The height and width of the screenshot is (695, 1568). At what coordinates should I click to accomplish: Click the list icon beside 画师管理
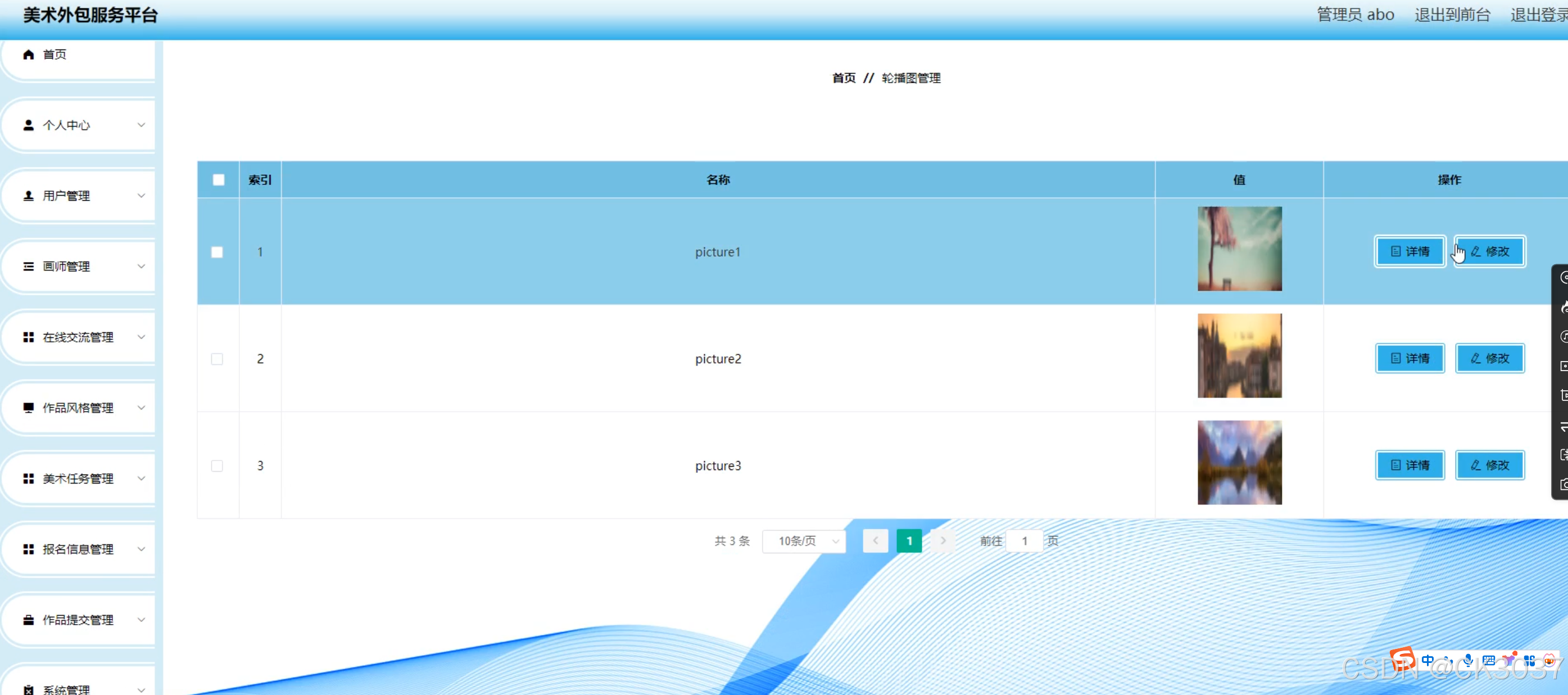pyautogui.click(x=28, y=267)
